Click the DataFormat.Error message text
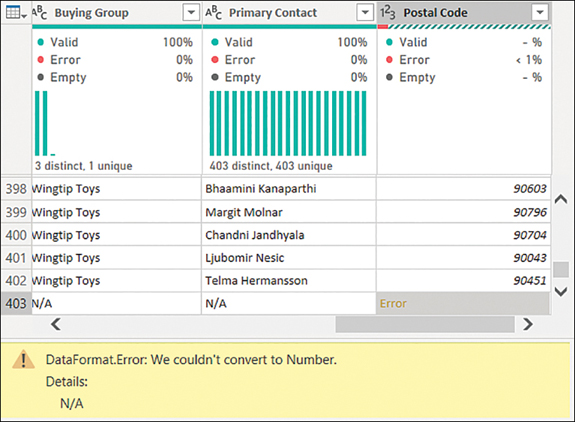 coord(191,360)
